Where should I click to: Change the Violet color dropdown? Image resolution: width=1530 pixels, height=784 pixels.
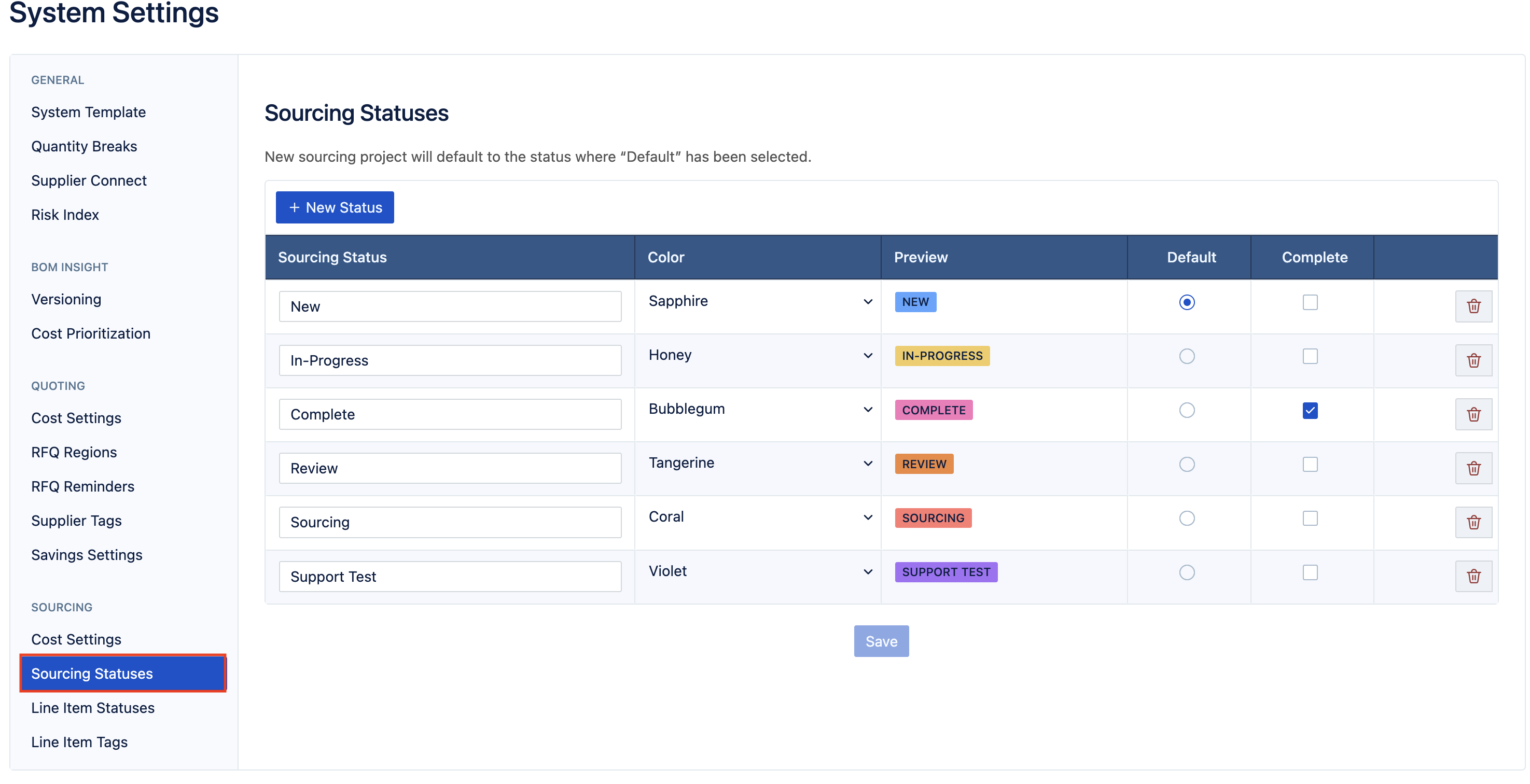759,571
